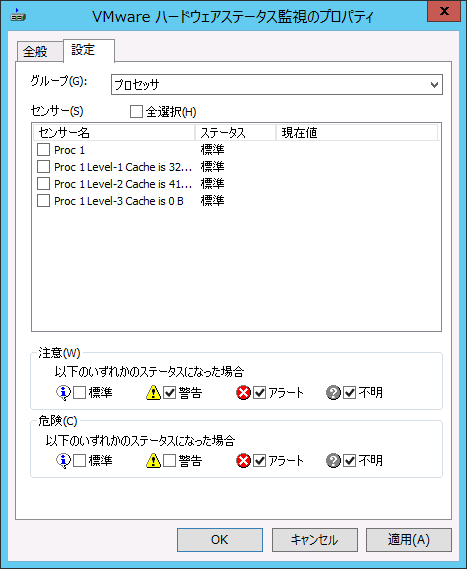Click the 適用(A) button
Image resolution: width=467 pixels, height=569 pixels.
pyautogui.click(x=409, y=540)
